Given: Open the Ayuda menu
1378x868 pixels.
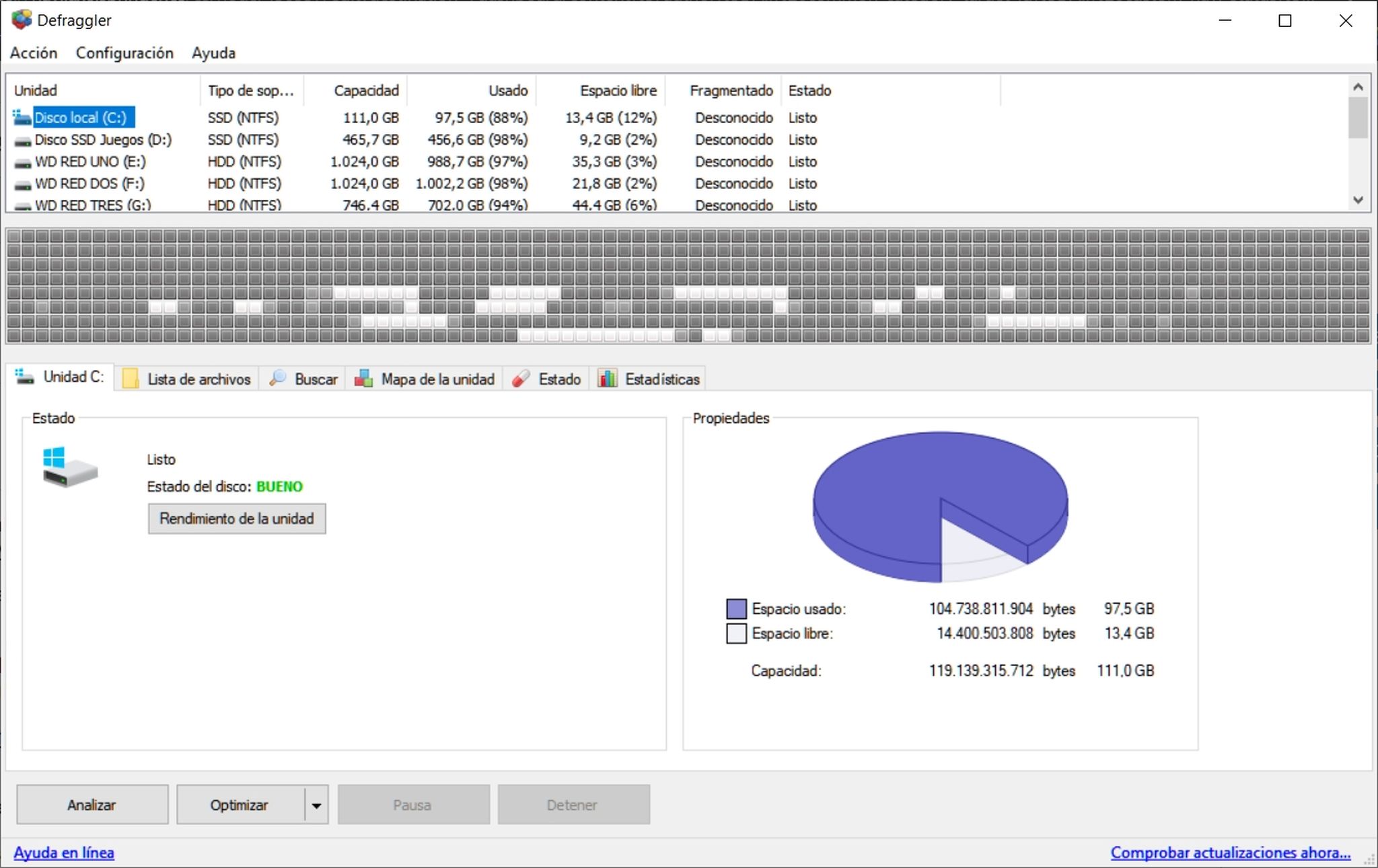Looking at the screenshot, I should coord(213,53).
